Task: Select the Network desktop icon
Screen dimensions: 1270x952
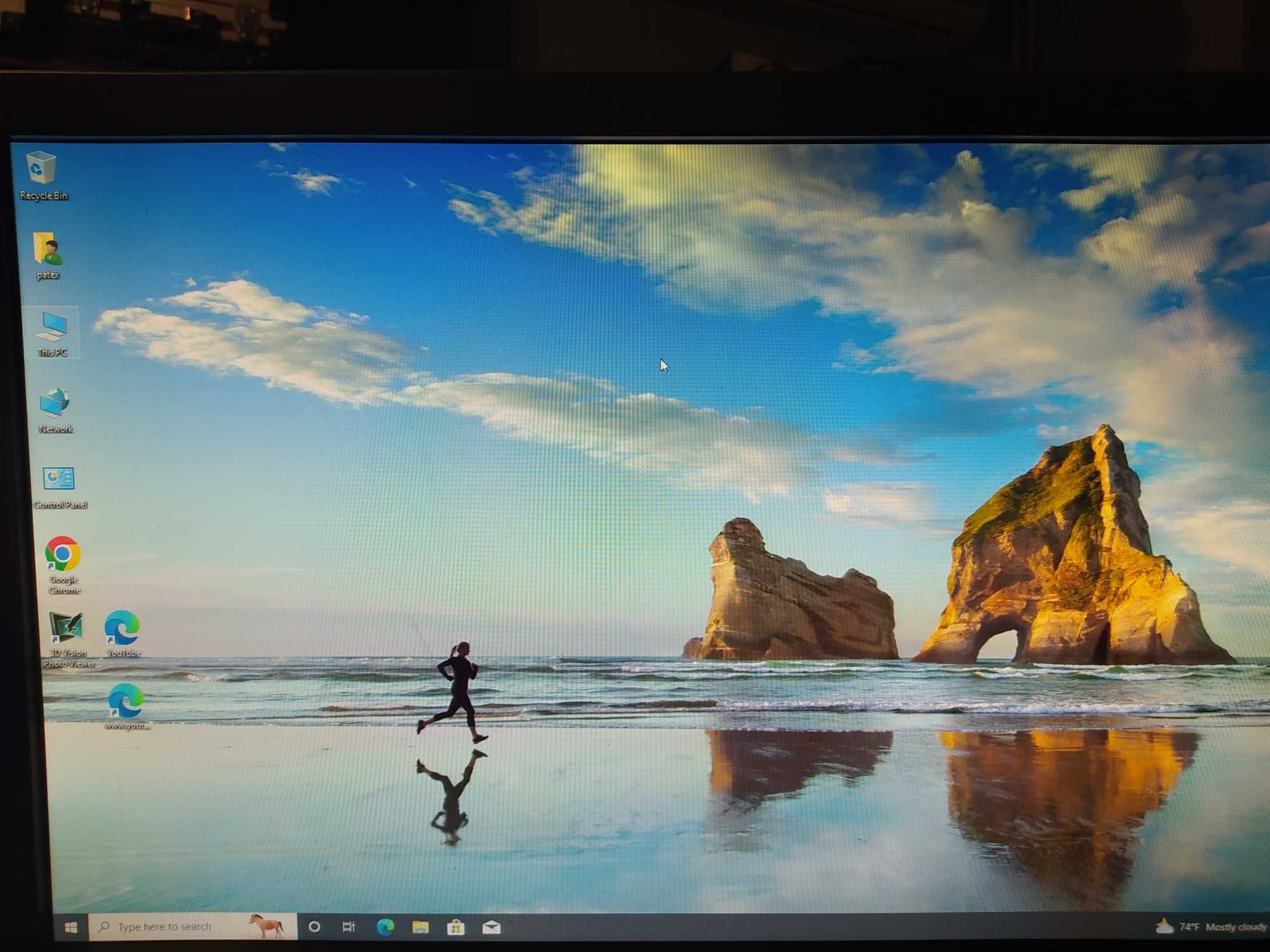Action: pyautogui.click(x=55, y=411)
